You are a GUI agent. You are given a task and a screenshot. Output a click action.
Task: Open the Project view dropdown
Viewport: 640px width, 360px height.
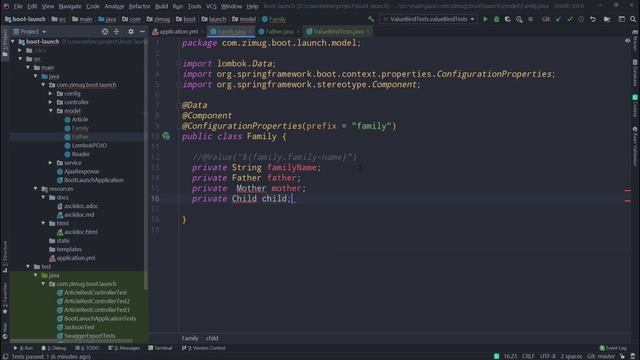point(30,31)
